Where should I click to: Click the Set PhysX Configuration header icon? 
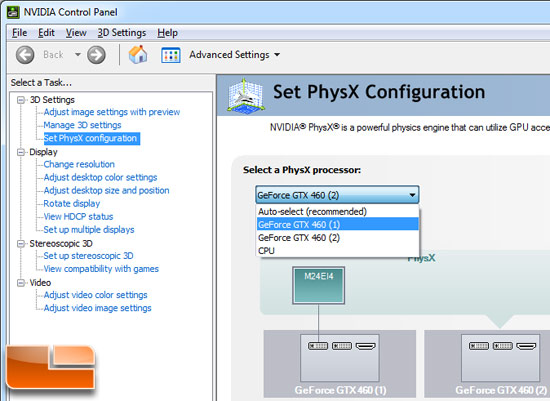[x=245, y=96]
